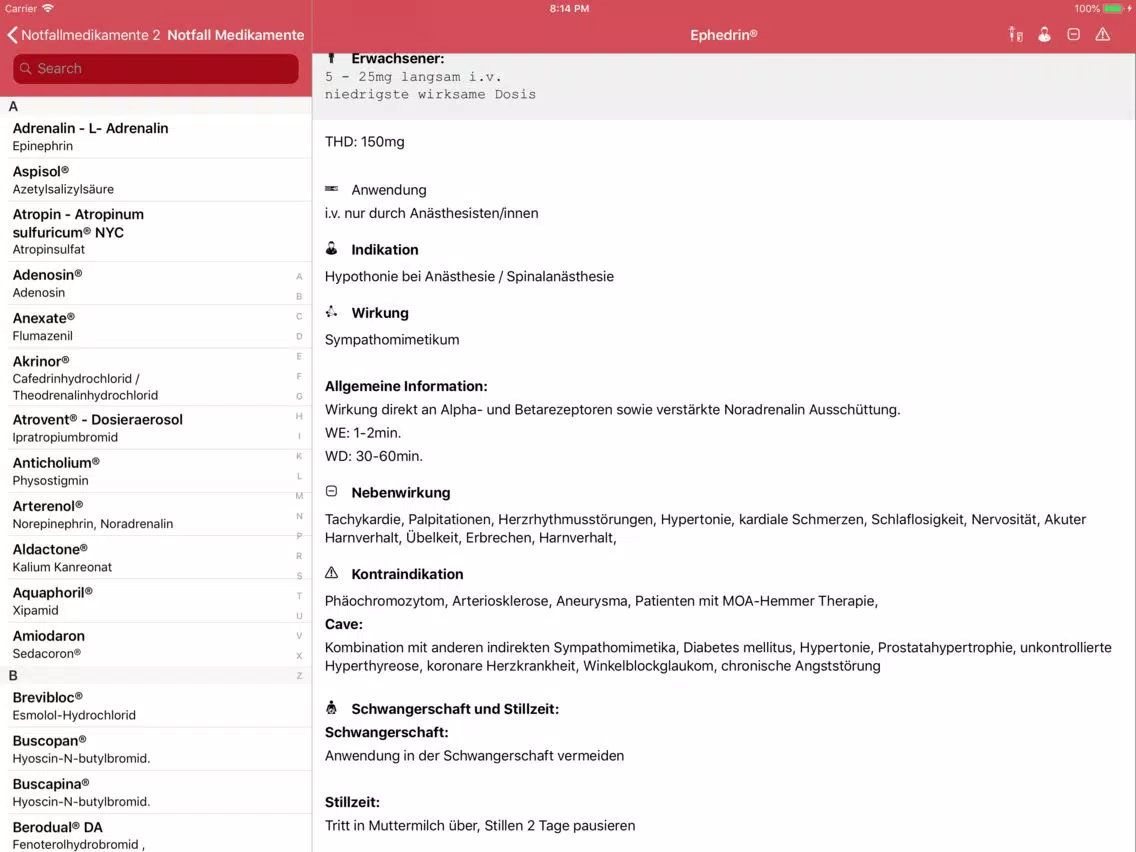
Task: Open Anexate Flumazenil
Action: [156, 327]
